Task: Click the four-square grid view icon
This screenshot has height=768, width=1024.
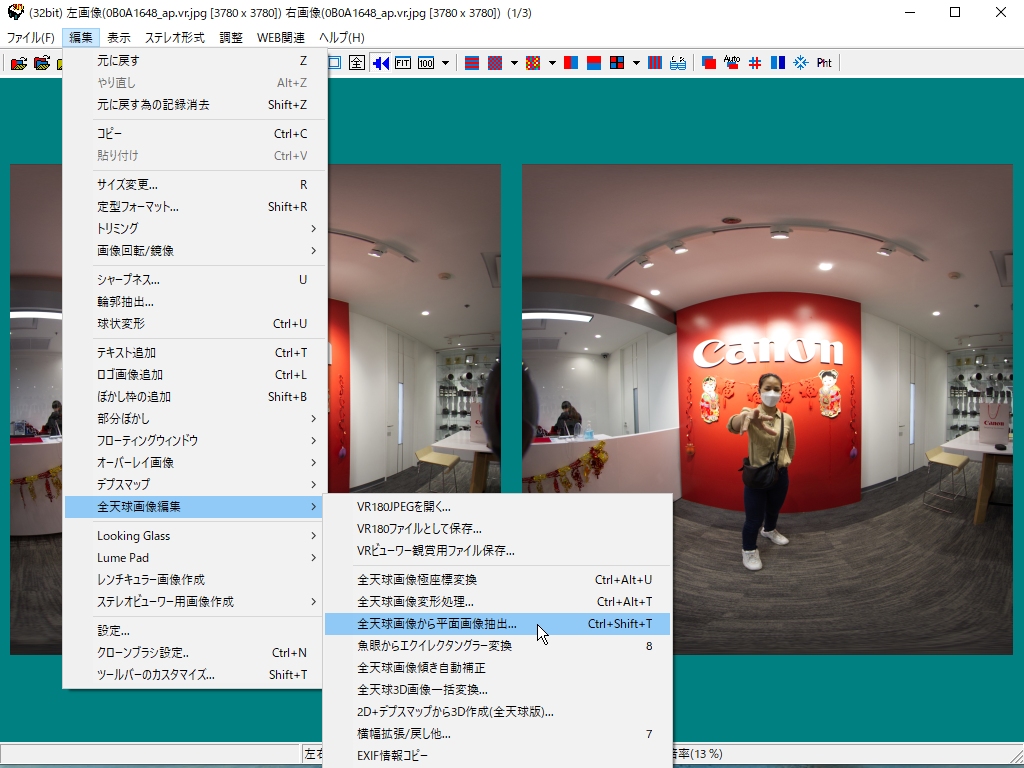Action: coord(616,63)
